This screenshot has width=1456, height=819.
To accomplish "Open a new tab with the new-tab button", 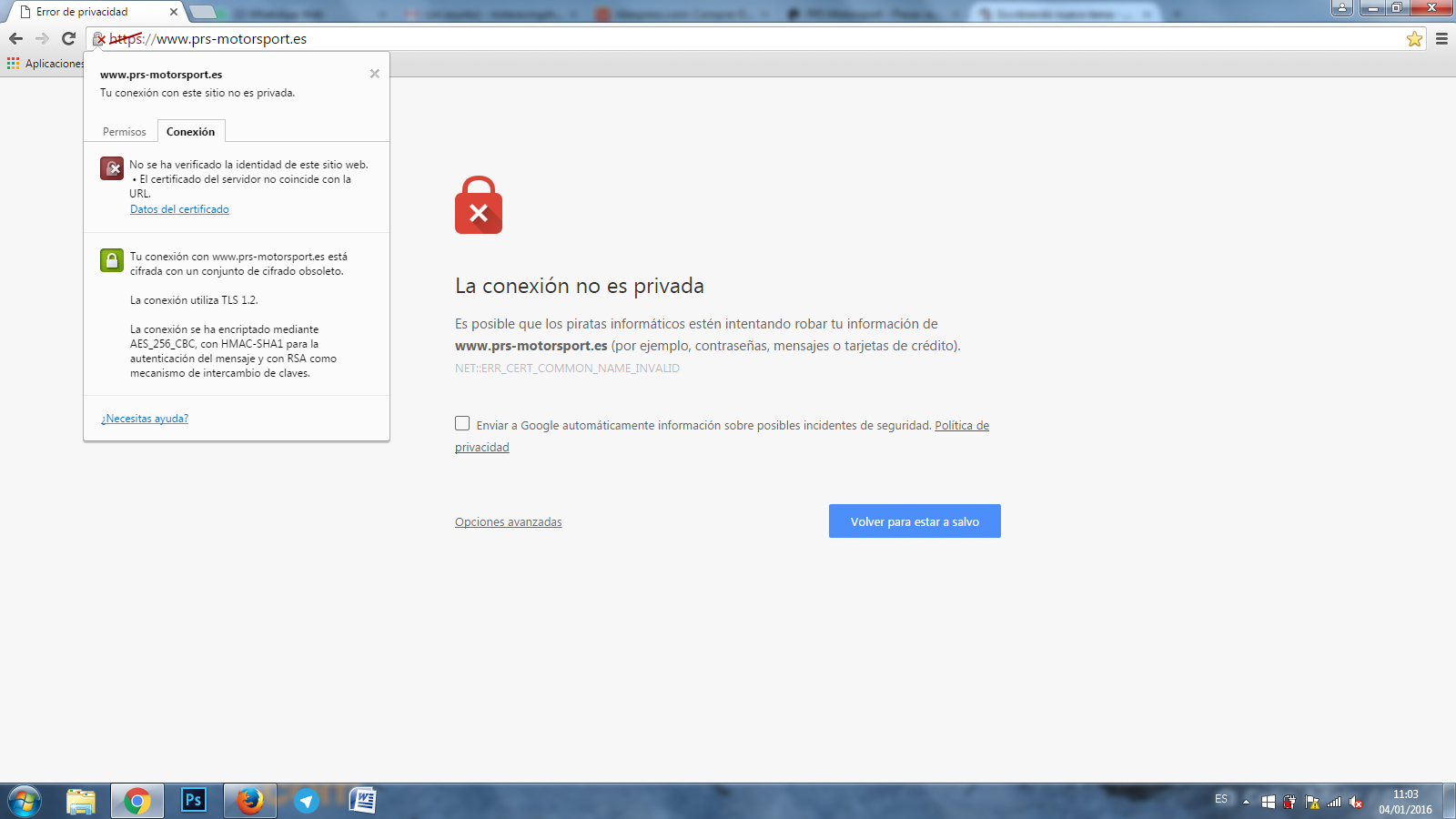I will click(x=203, y=12).
